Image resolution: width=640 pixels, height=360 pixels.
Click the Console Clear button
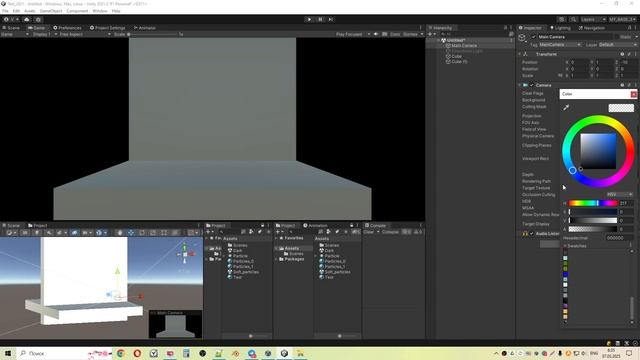[369, 232]
